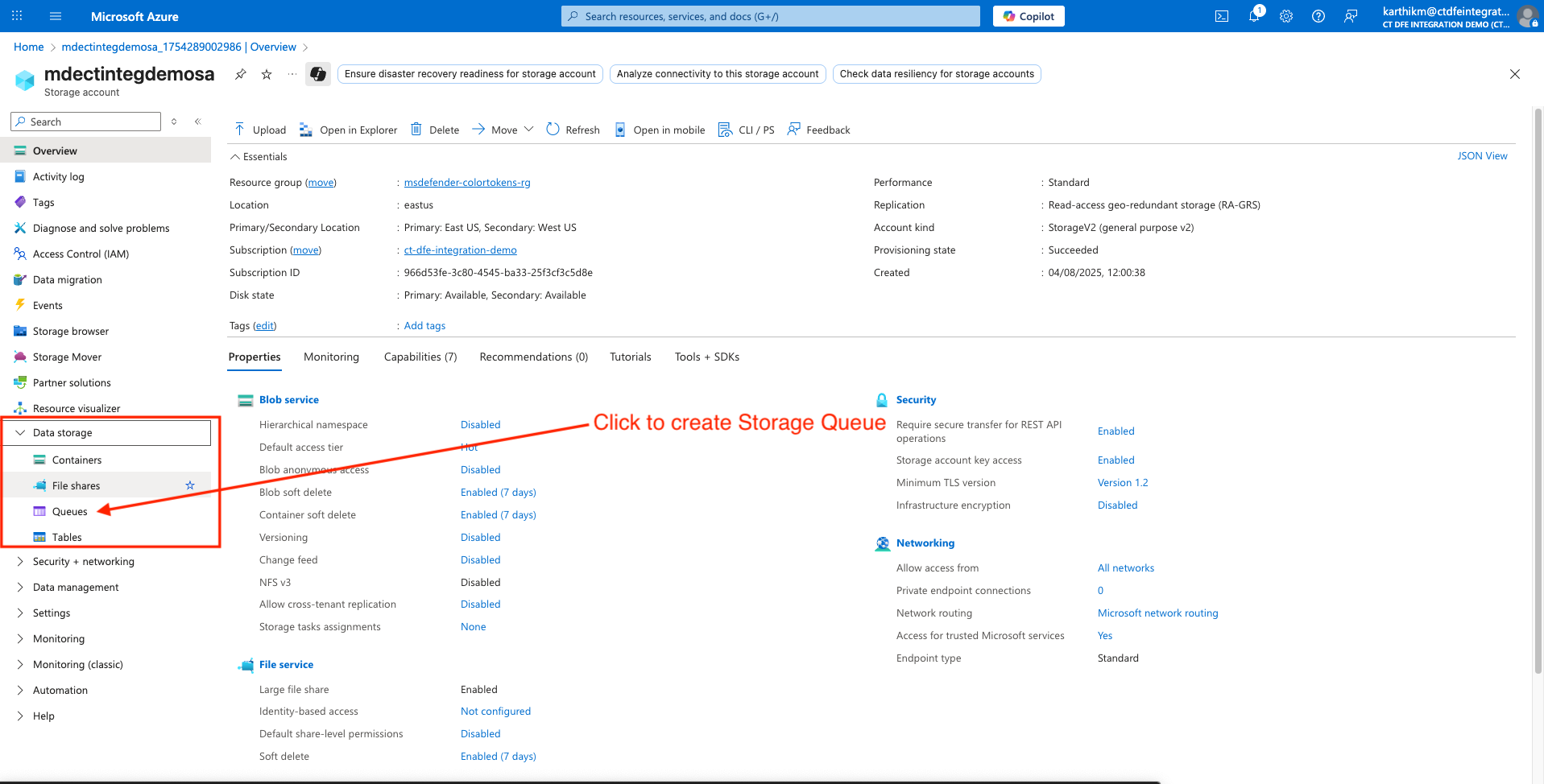Open the notifications bell
The width and height of the screenshot is (1544, 784).
[1254, 16]
